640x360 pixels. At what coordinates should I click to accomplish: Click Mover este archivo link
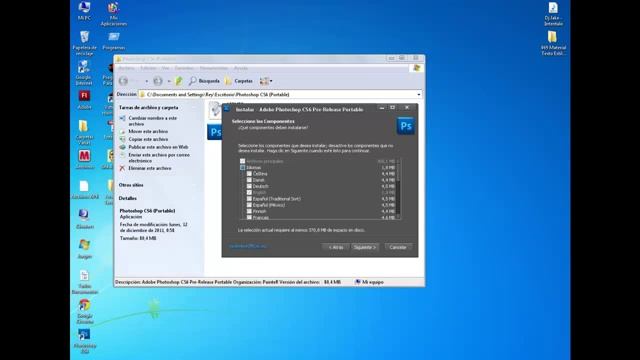(x=148, y=131)
